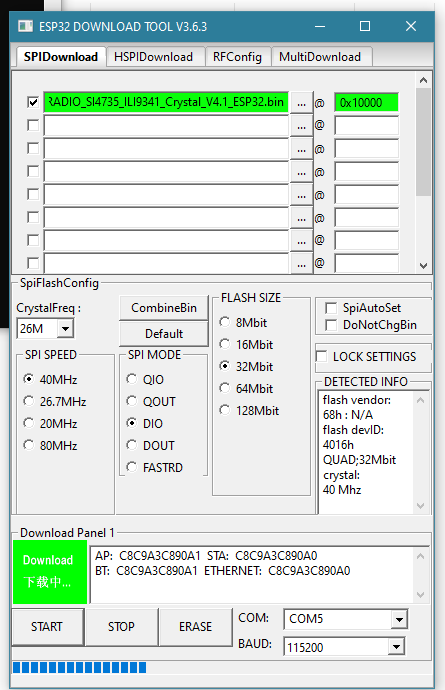
Task: Click the file path field containing RADIO_SI4735 bin
Action: 166,103
